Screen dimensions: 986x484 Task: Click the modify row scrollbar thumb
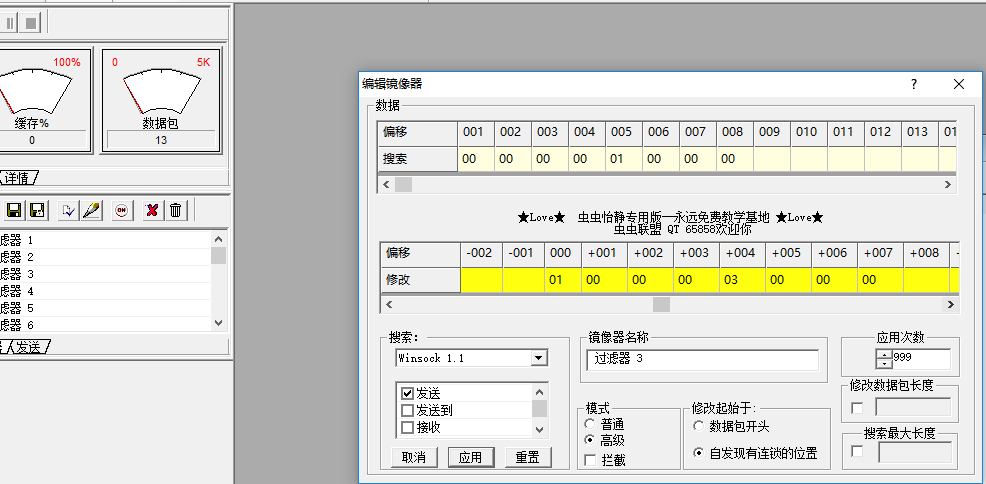(661, 304)
